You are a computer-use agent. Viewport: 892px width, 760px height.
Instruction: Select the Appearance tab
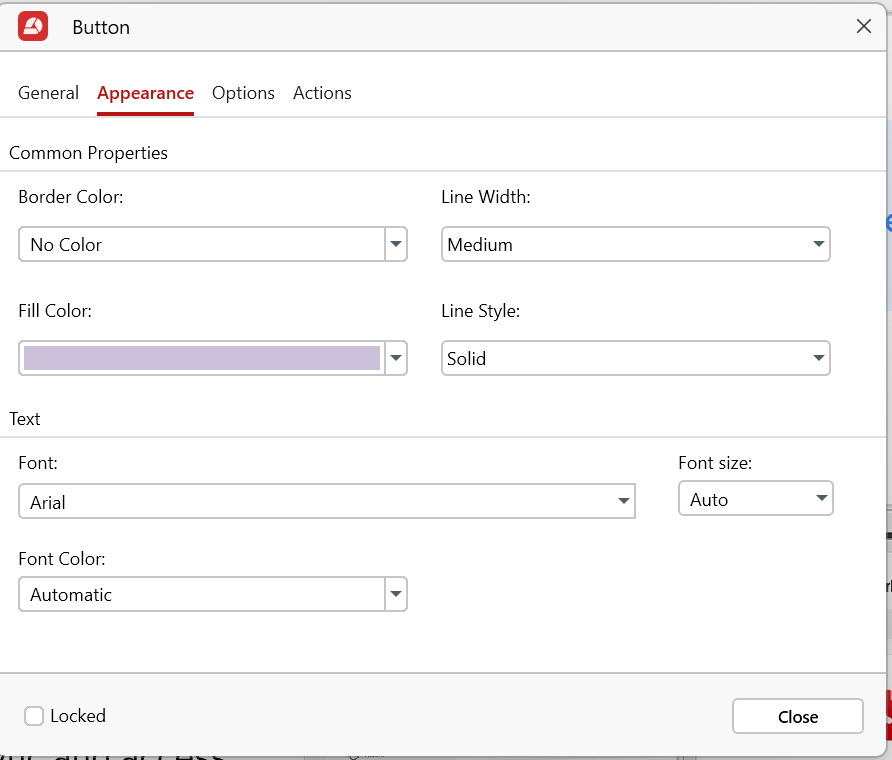click(x=145, y=93)
